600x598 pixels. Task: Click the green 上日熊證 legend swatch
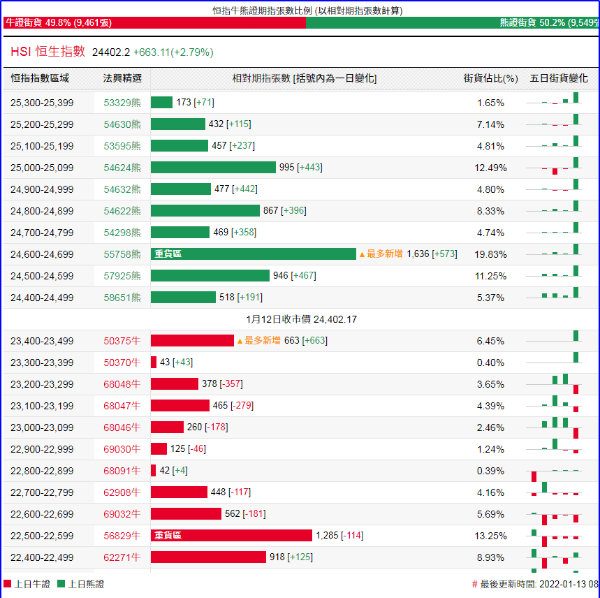61,584
